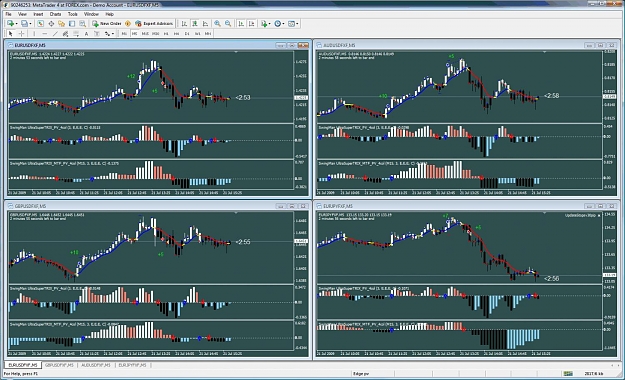
Task: Open the Data Window crosshair icon
Action: 51,24
